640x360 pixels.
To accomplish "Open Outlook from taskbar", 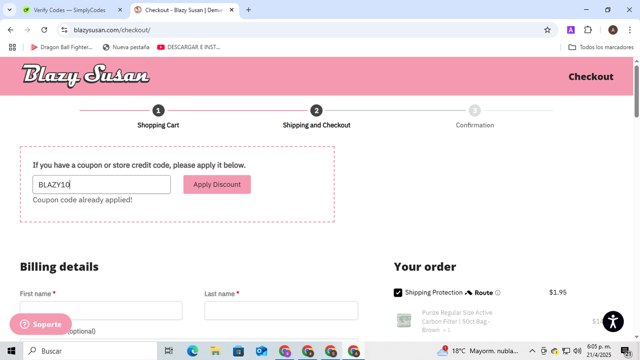I will point(261,351).
